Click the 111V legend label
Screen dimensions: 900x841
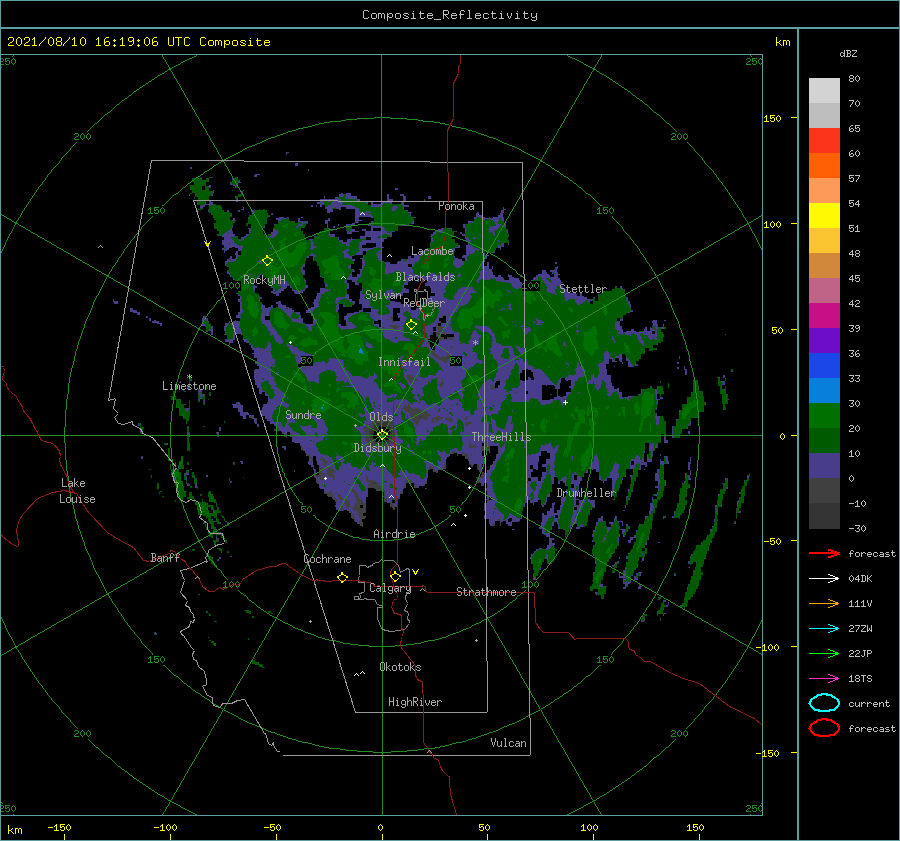(860, 603)
